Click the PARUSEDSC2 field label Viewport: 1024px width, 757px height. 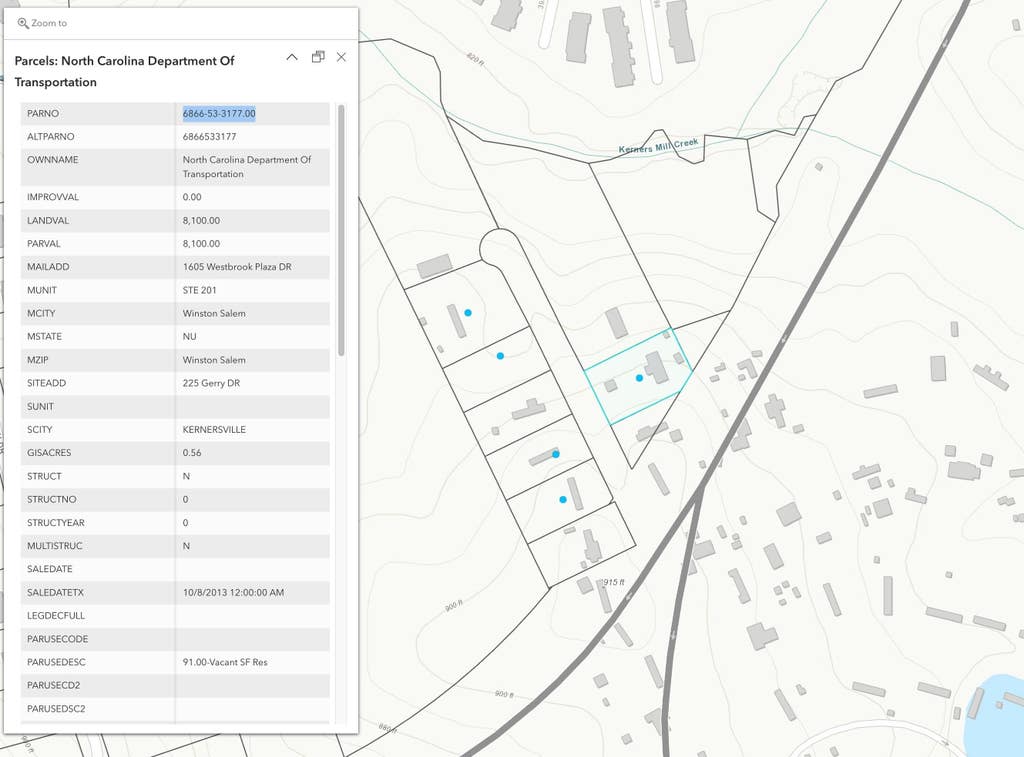tap(56, 709)
